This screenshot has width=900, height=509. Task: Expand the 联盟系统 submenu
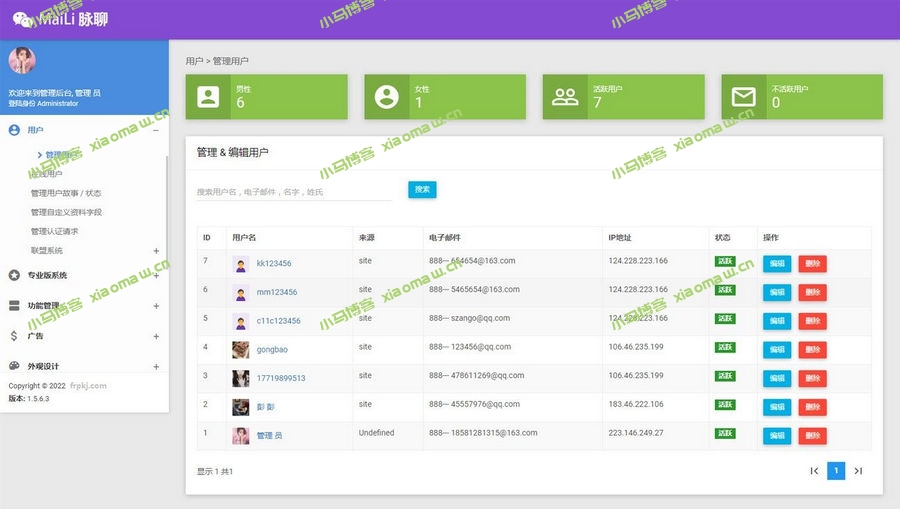(x=156, y=251)
